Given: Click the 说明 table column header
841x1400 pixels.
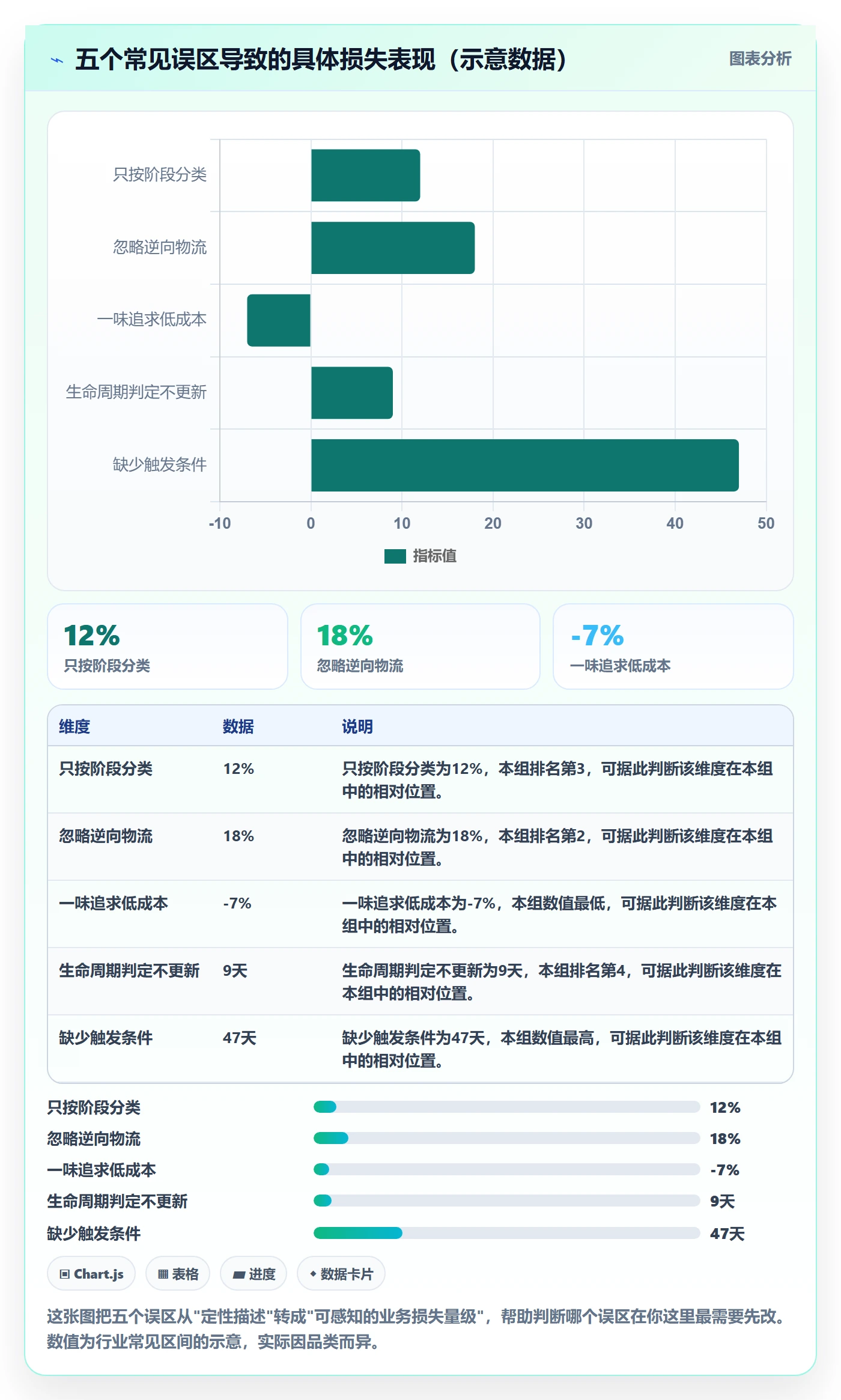Looking at the screenshot, I should 357,726.
